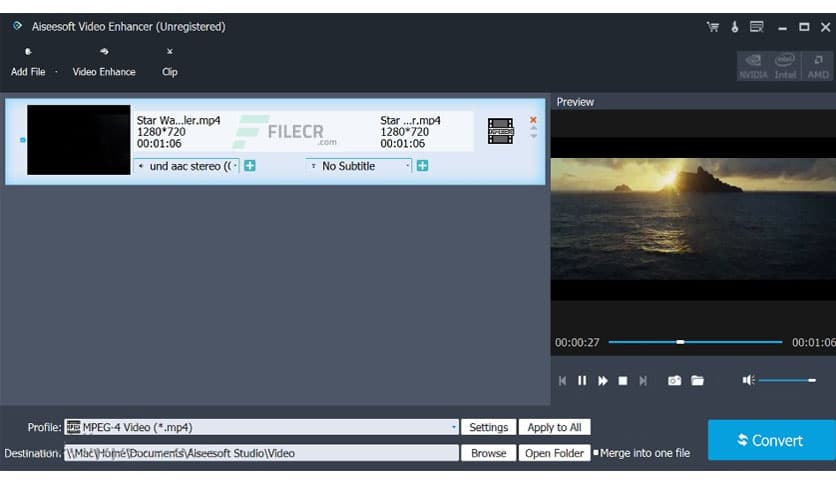The image size is (836, 484).
Task: Seek on the preview progress slider
Action: (695, 342)
